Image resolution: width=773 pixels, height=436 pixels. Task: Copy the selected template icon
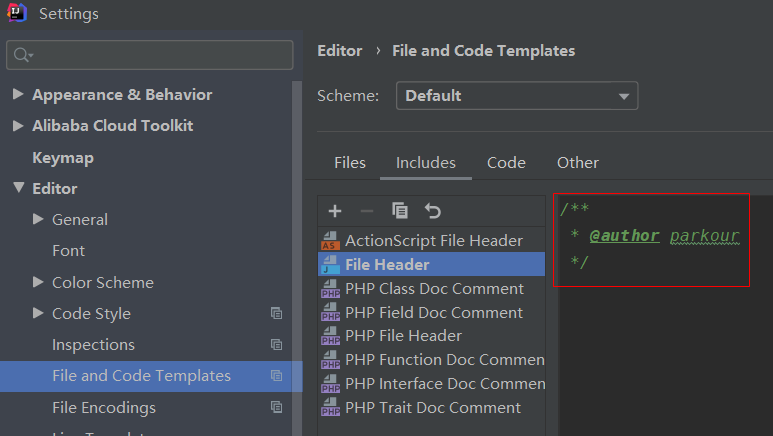(399, 211)
